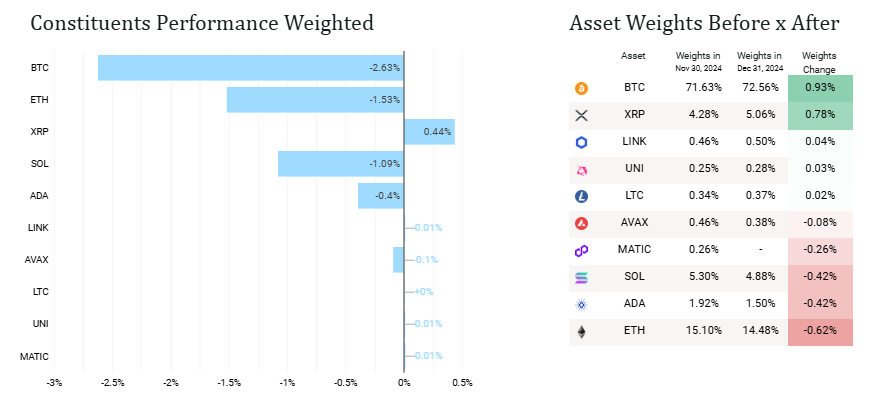Select the Weights in Nov 30, 2024 header

697,61
